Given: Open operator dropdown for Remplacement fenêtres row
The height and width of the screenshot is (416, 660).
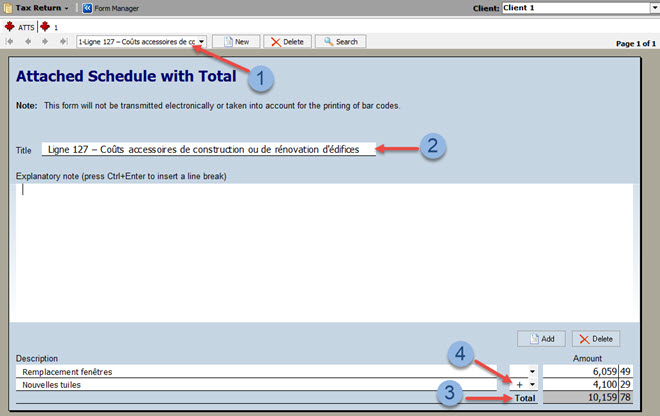Looking at the screenshot, I should tap(532, 371).
